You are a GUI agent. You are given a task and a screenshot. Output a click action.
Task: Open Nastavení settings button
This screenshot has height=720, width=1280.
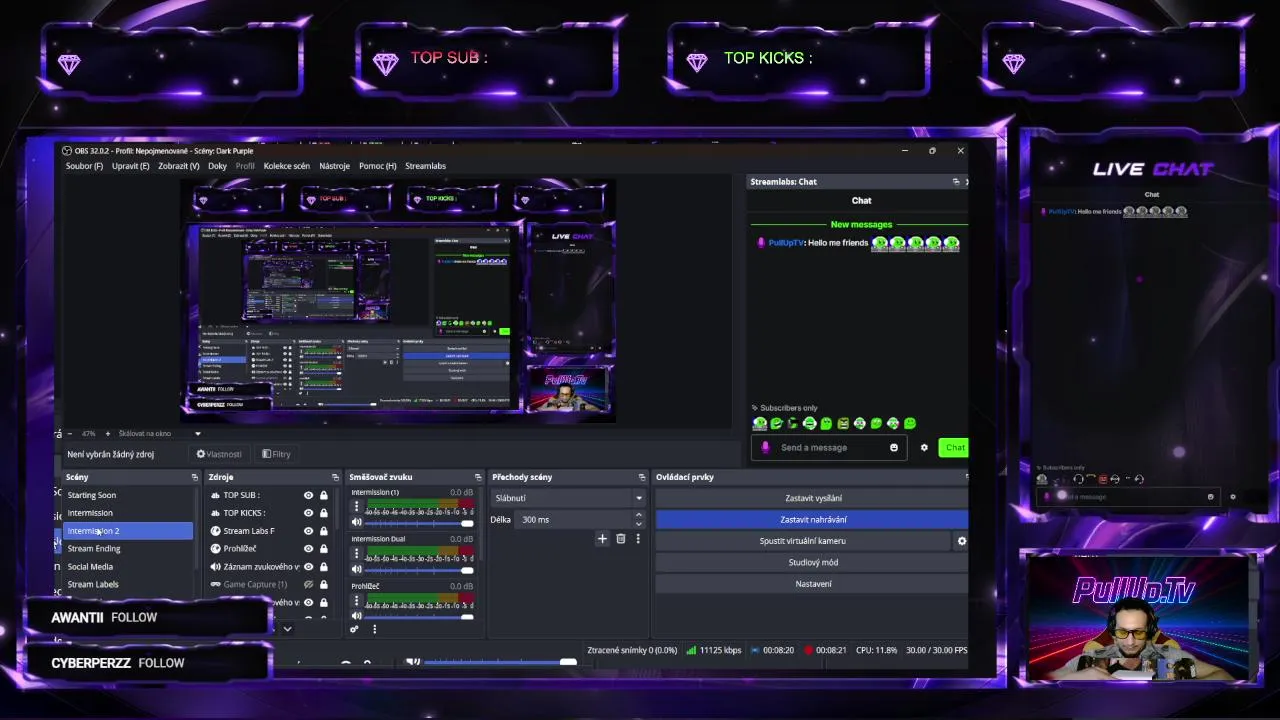click(812, 584)
